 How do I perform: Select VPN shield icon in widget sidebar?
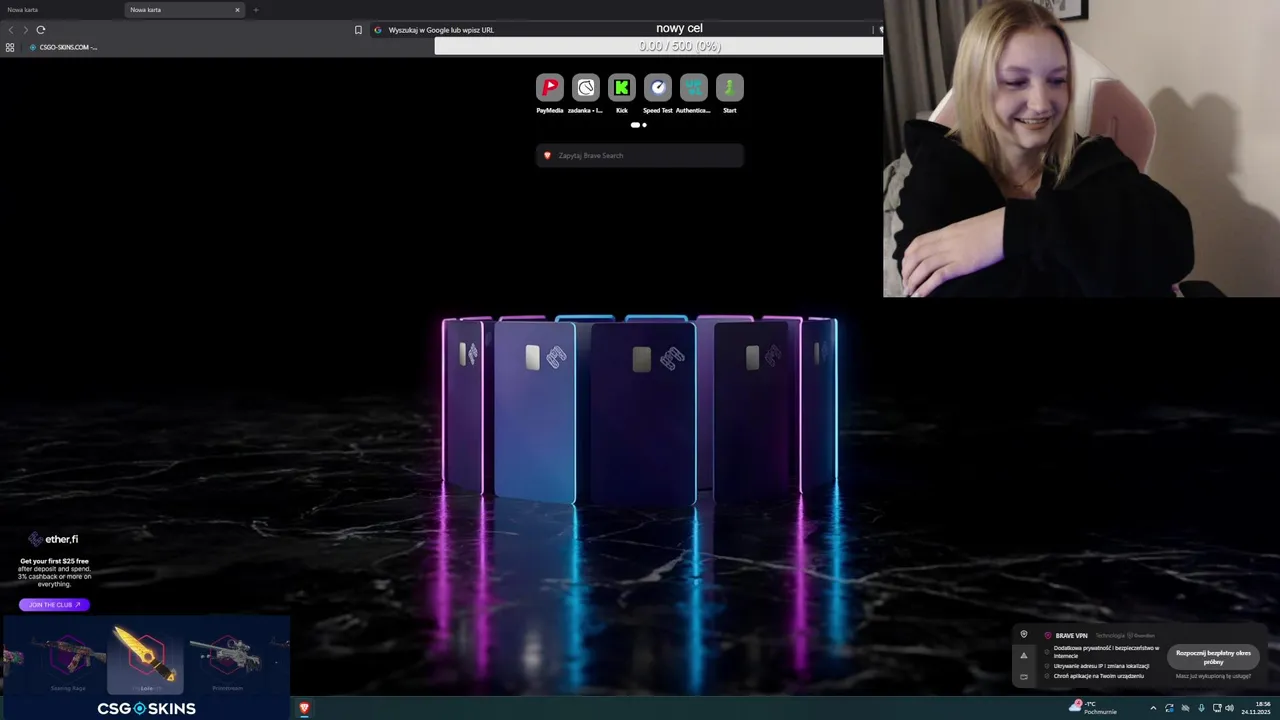[1023, 634]
